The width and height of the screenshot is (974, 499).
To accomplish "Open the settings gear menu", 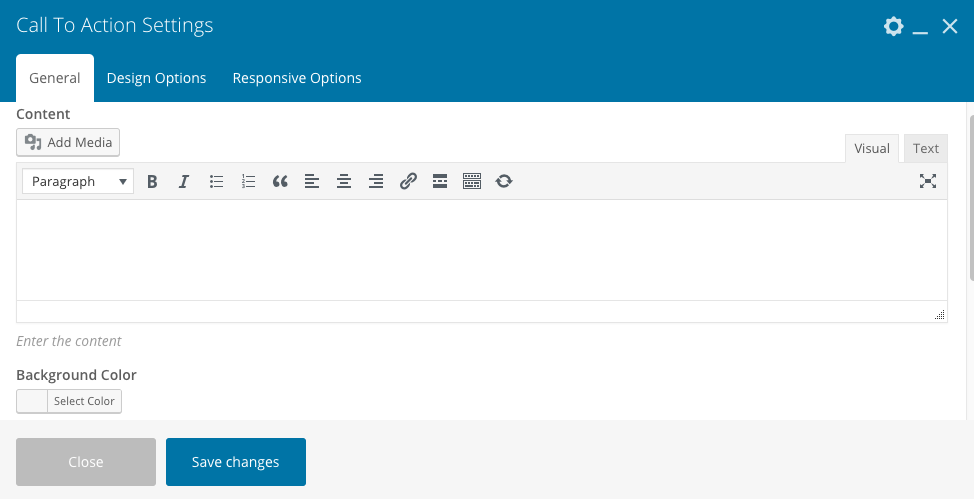I will coord(893,27).
